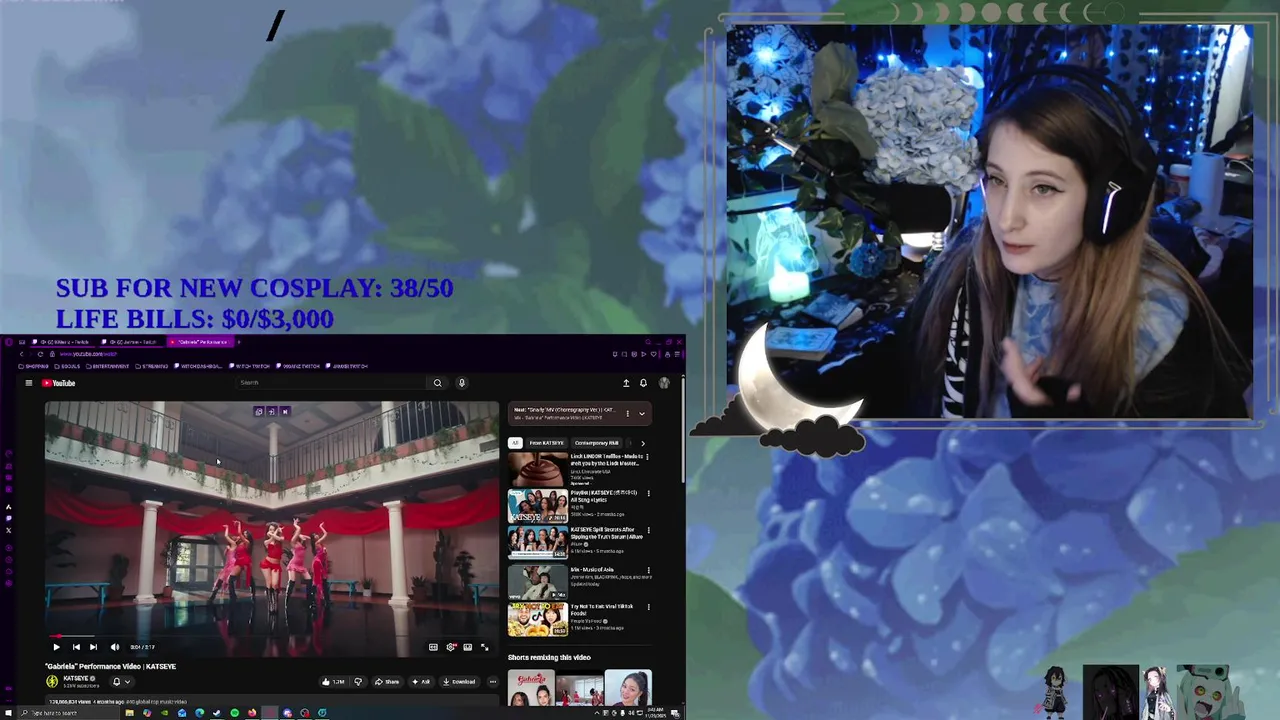The width and height of the screenshot is (1280, 720).
Task: Open the first Shorts remix thumbnail
Action: click(531, 687)
